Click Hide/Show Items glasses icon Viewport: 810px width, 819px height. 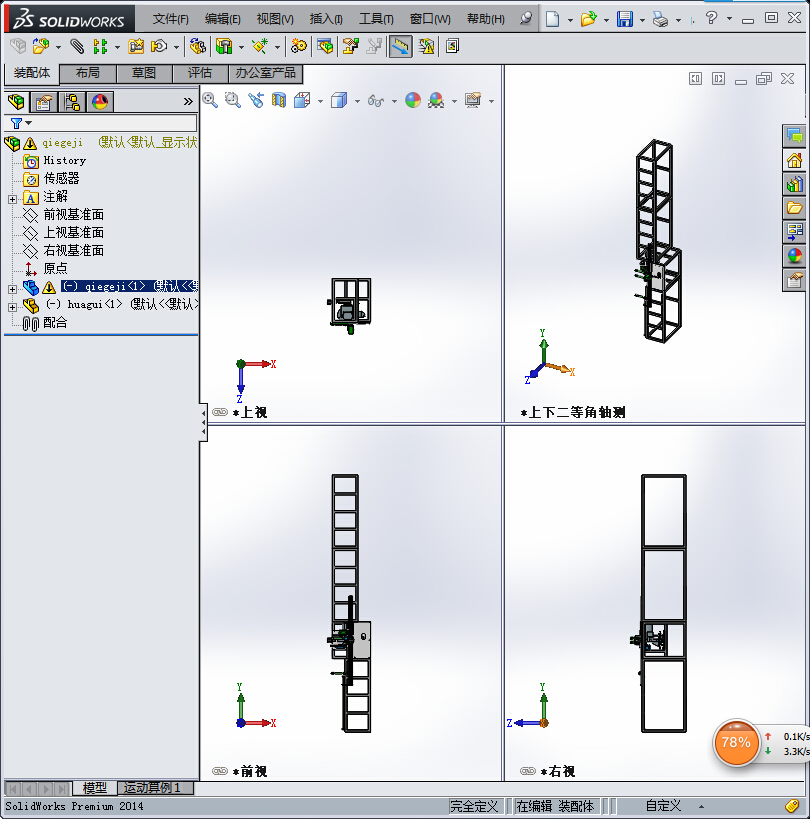pyautogui.click(x=375, y=100)
